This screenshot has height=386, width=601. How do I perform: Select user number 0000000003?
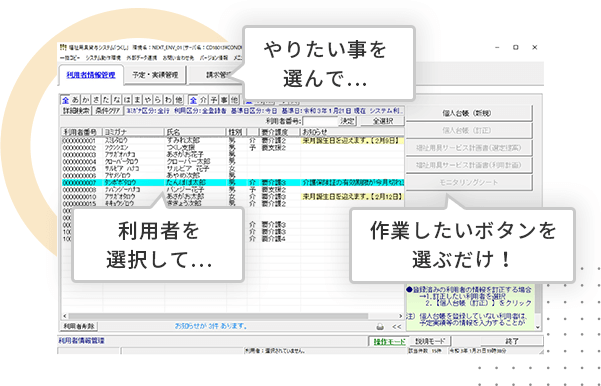(x=79, y=154)
